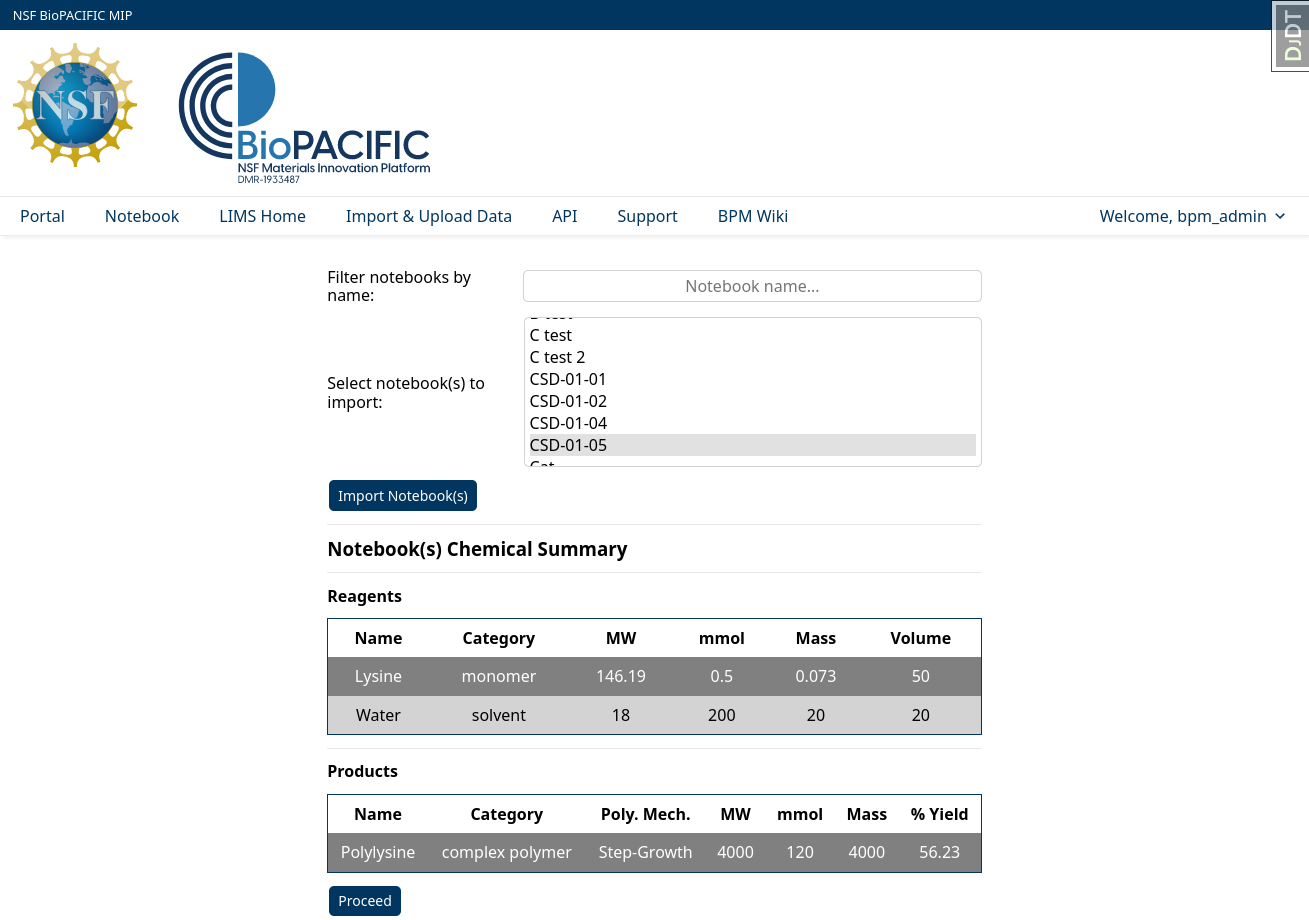Open LIMS Home
The height and width of the screenshot is (920, 1309).
pyautogui.click(x=262, y=216)
